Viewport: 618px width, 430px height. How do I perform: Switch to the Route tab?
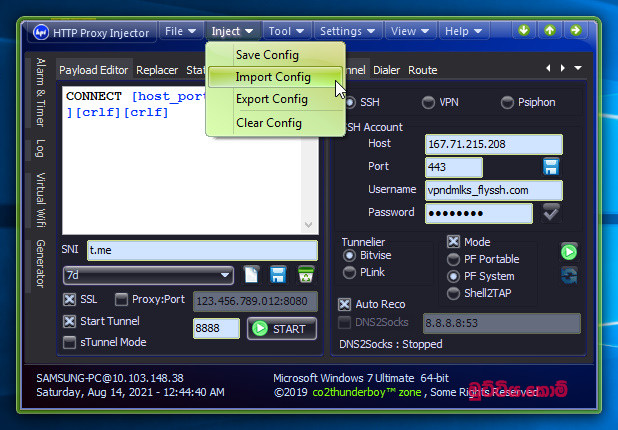(x=423, y=70)
